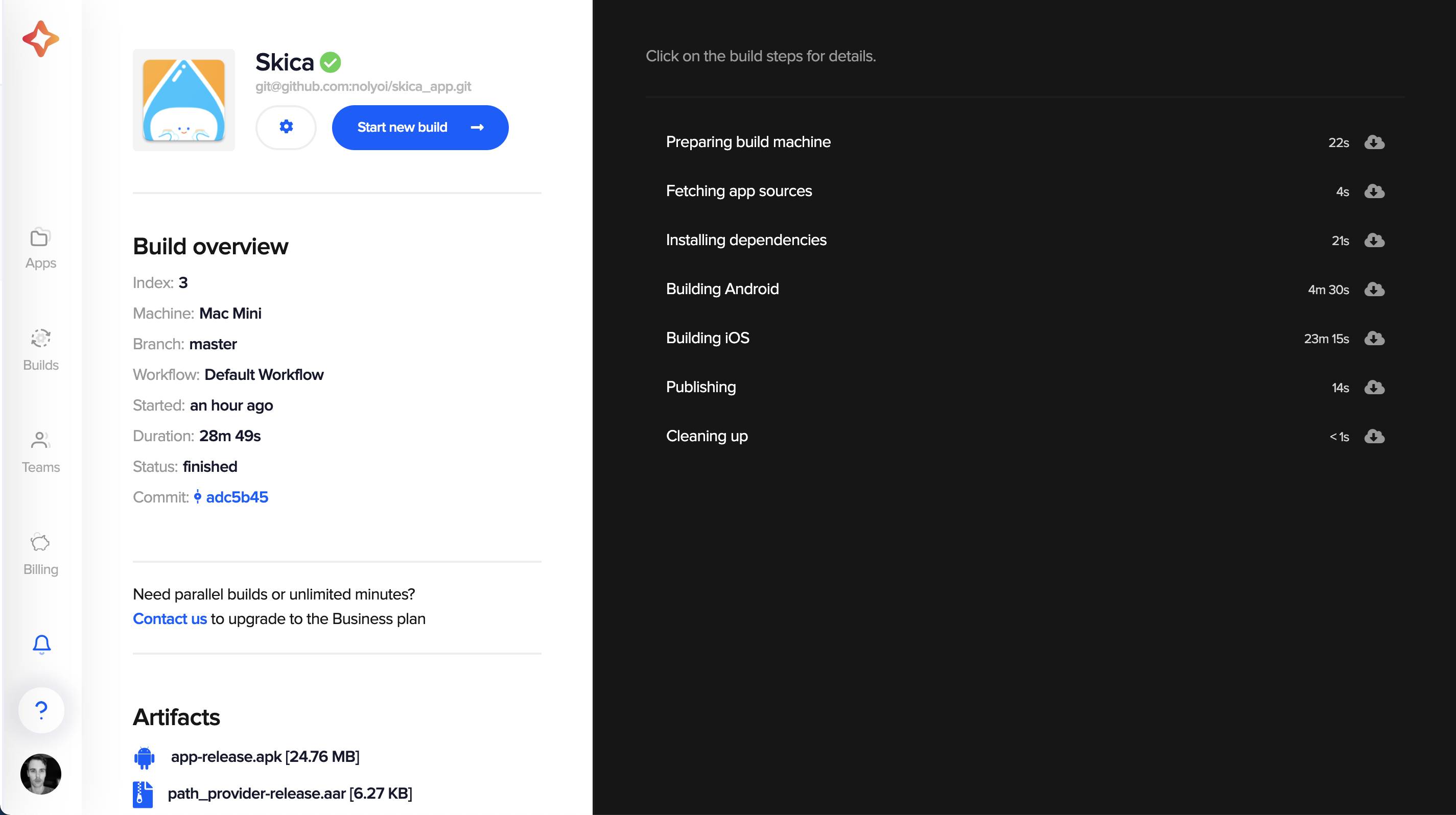Open Billing section in sidebar

[x=41, y=555]
